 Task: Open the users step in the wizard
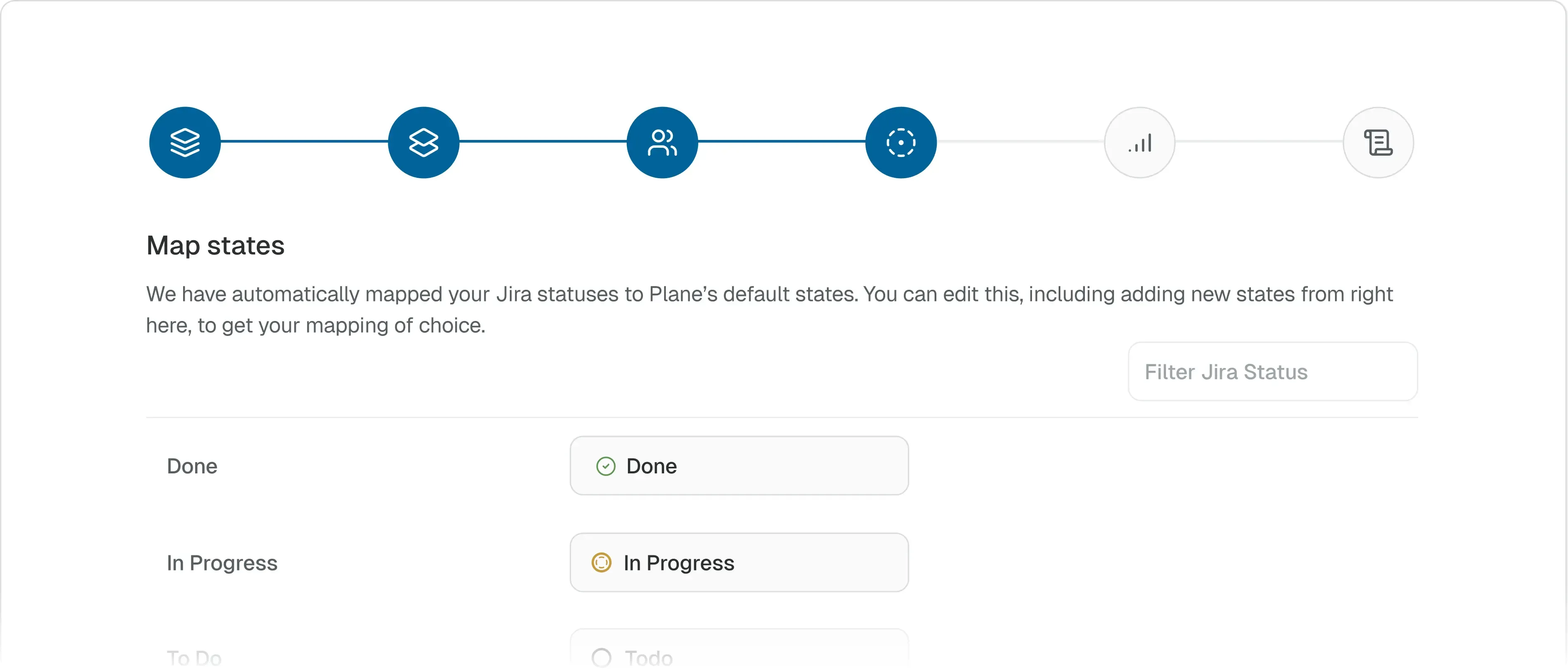[662, 142]
